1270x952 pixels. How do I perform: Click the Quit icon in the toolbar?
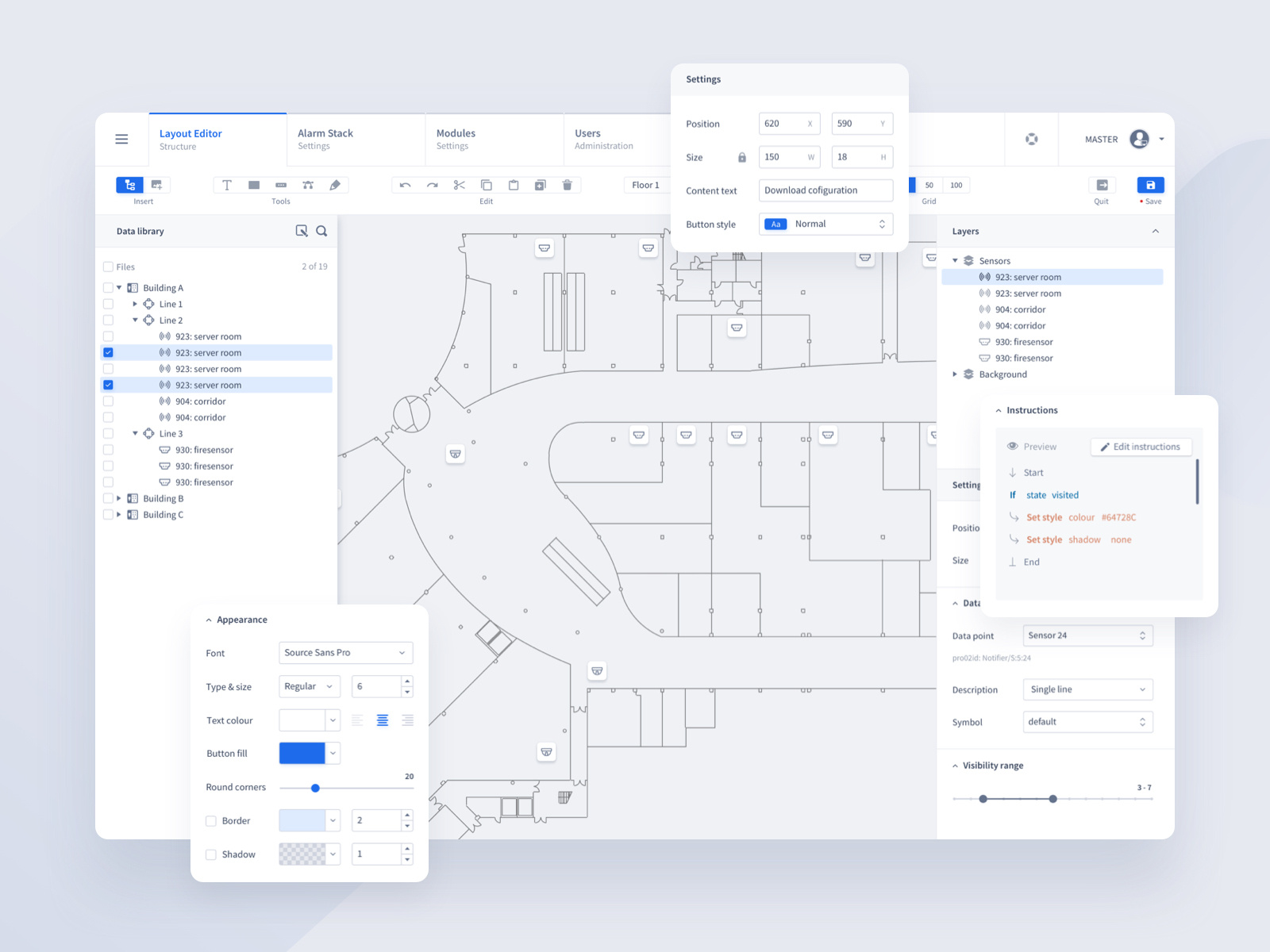[1102, 185]
